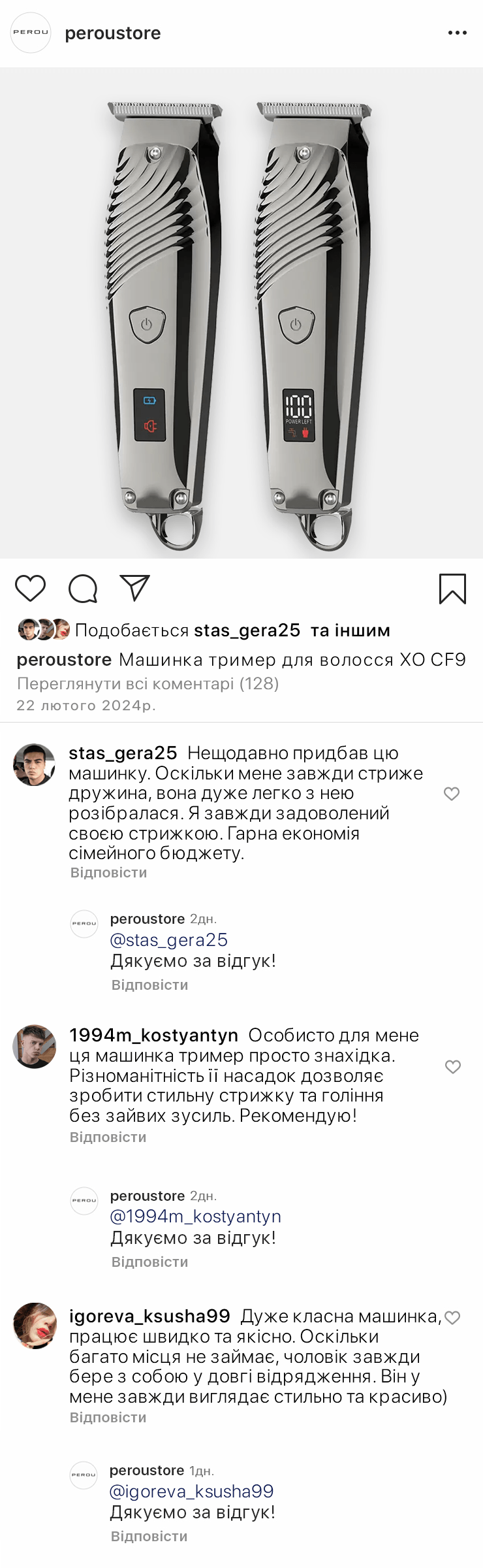The image size is (483, 1568).
Task: Open the three-dots post options menu
Action: click(x=457, y=33)
